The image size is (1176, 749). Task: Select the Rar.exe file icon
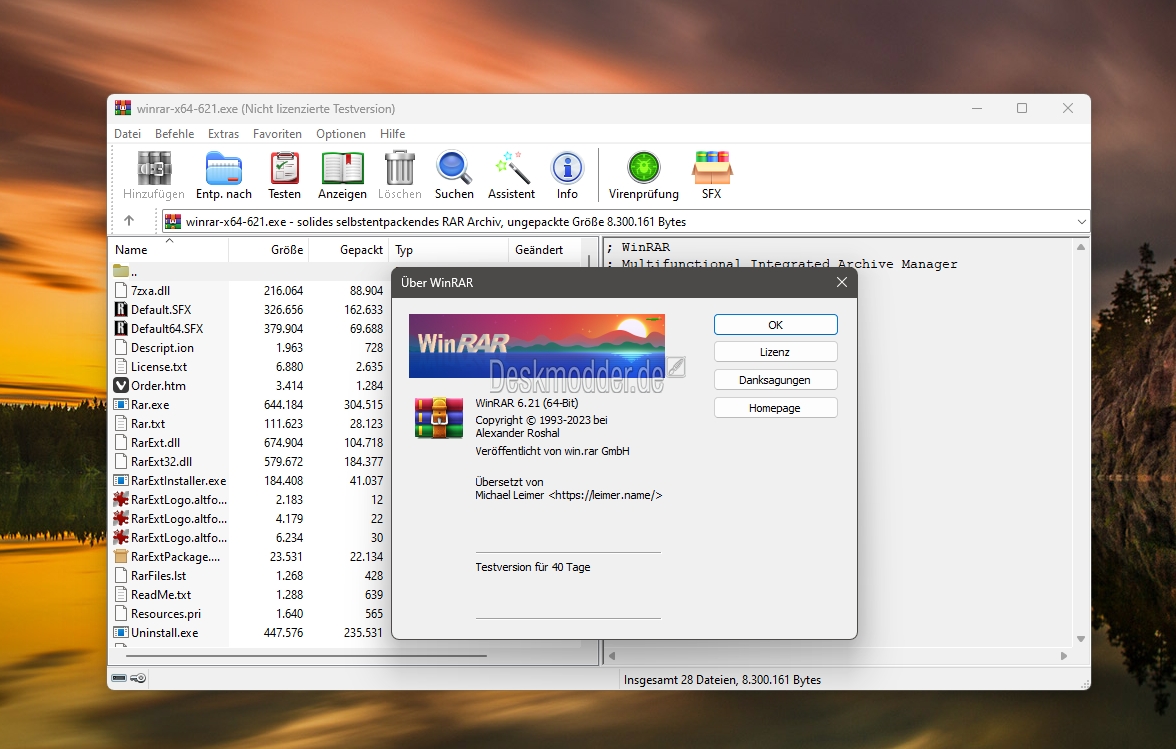pyautogui.click(x=121, y=404)
